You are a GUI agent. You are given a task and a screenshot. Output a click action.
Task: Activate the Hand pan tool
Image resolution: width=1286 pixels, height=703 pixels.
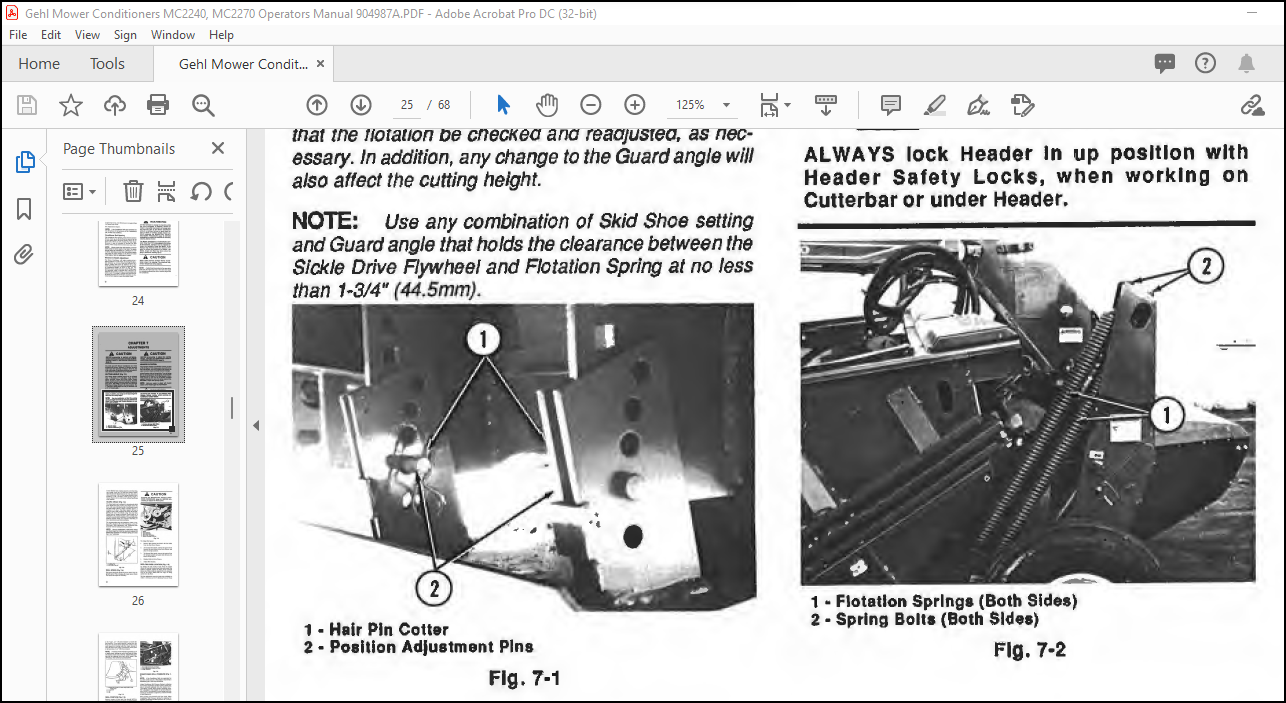(x=547, y=105)
